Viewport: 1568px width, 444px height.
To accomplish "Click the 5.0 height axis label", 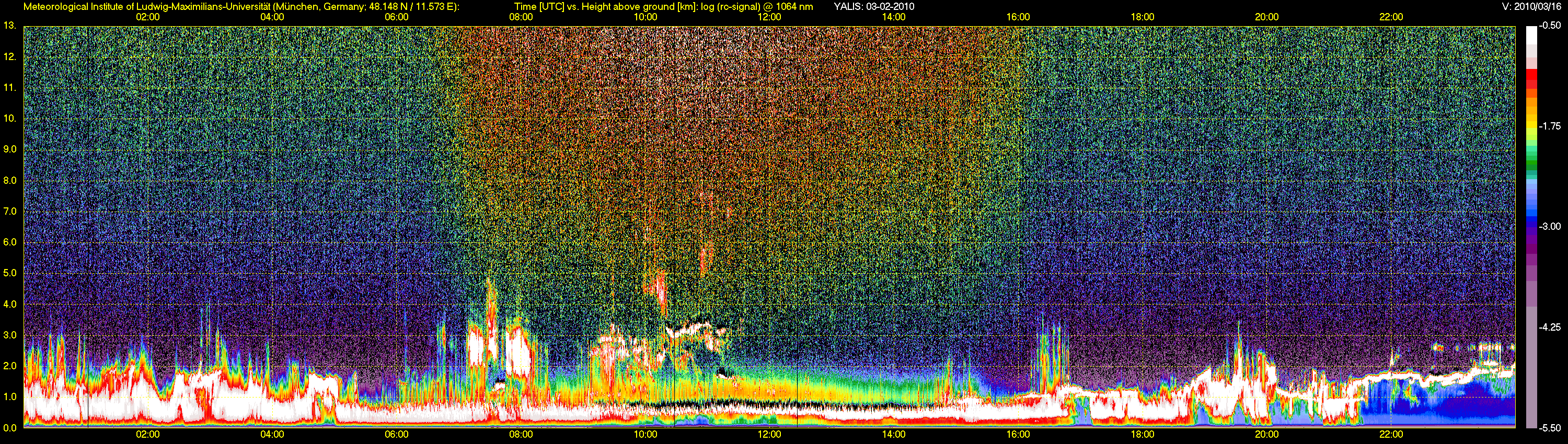I will coord(10,273).
